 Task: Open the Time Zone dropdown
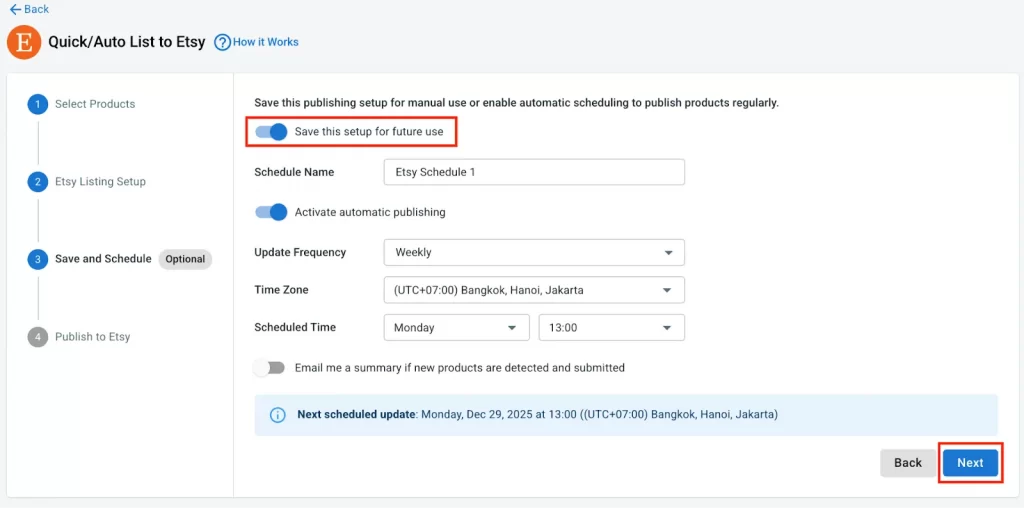click(534, 290)
